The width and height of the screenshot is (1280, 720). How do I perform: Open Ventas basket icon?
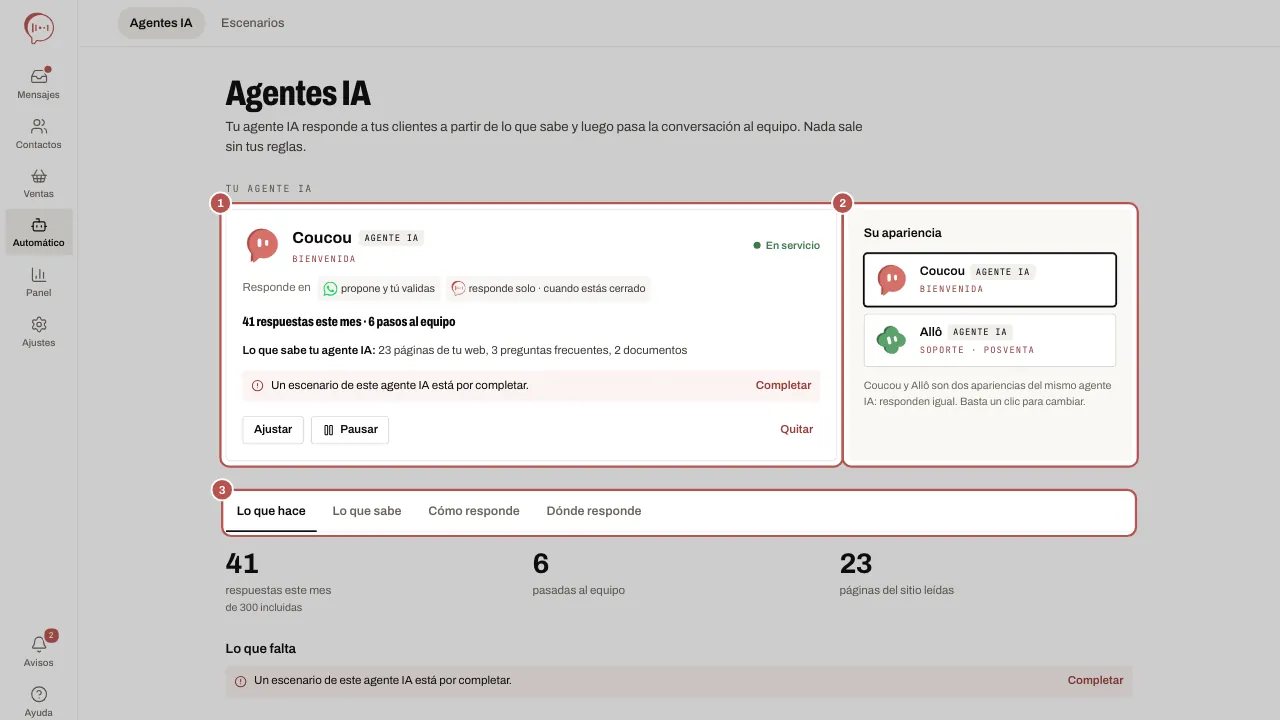(39, 175)
